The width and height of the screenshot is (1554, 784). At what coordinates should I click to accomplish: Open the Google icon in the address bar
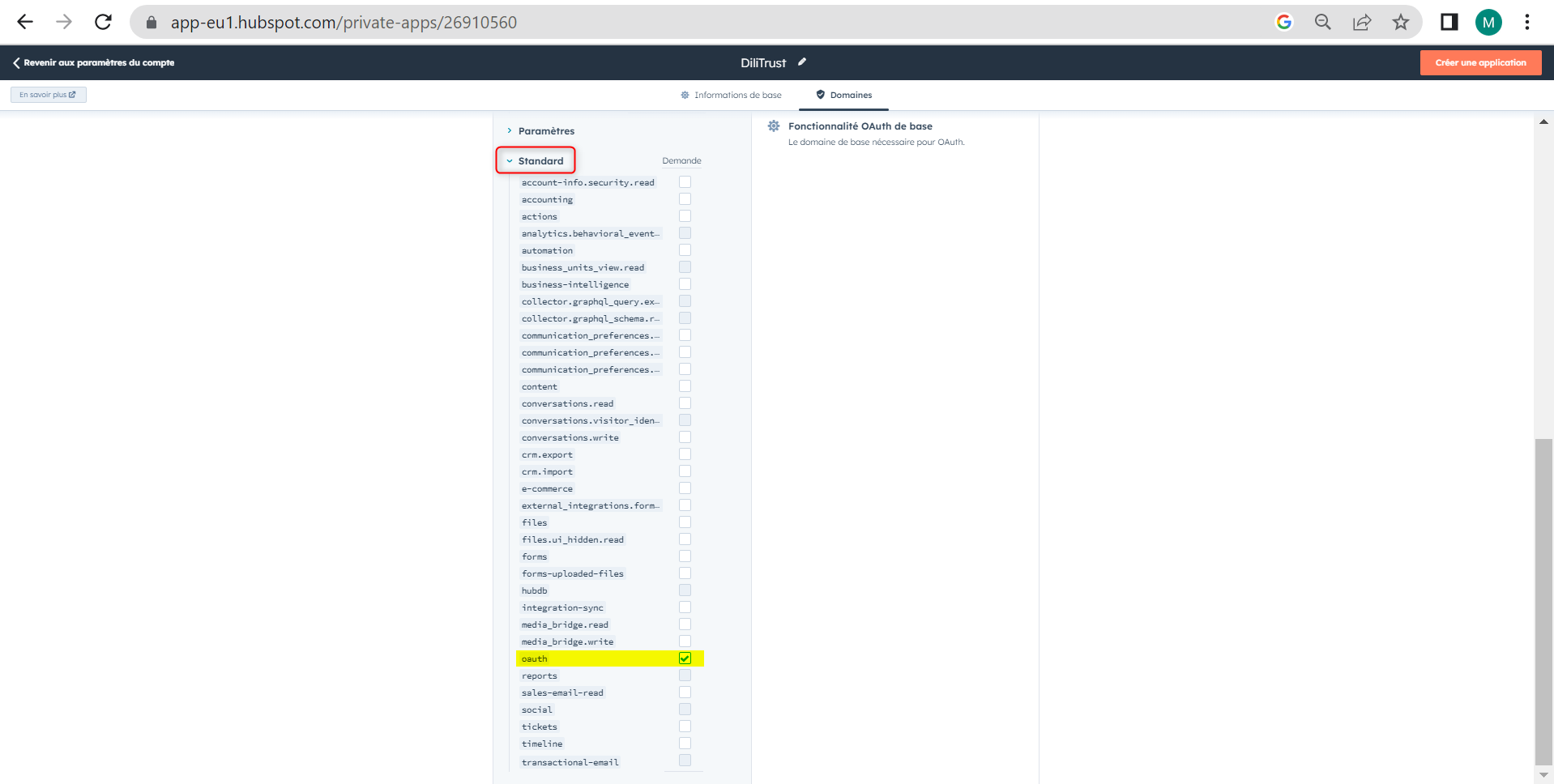[1284, 22]
